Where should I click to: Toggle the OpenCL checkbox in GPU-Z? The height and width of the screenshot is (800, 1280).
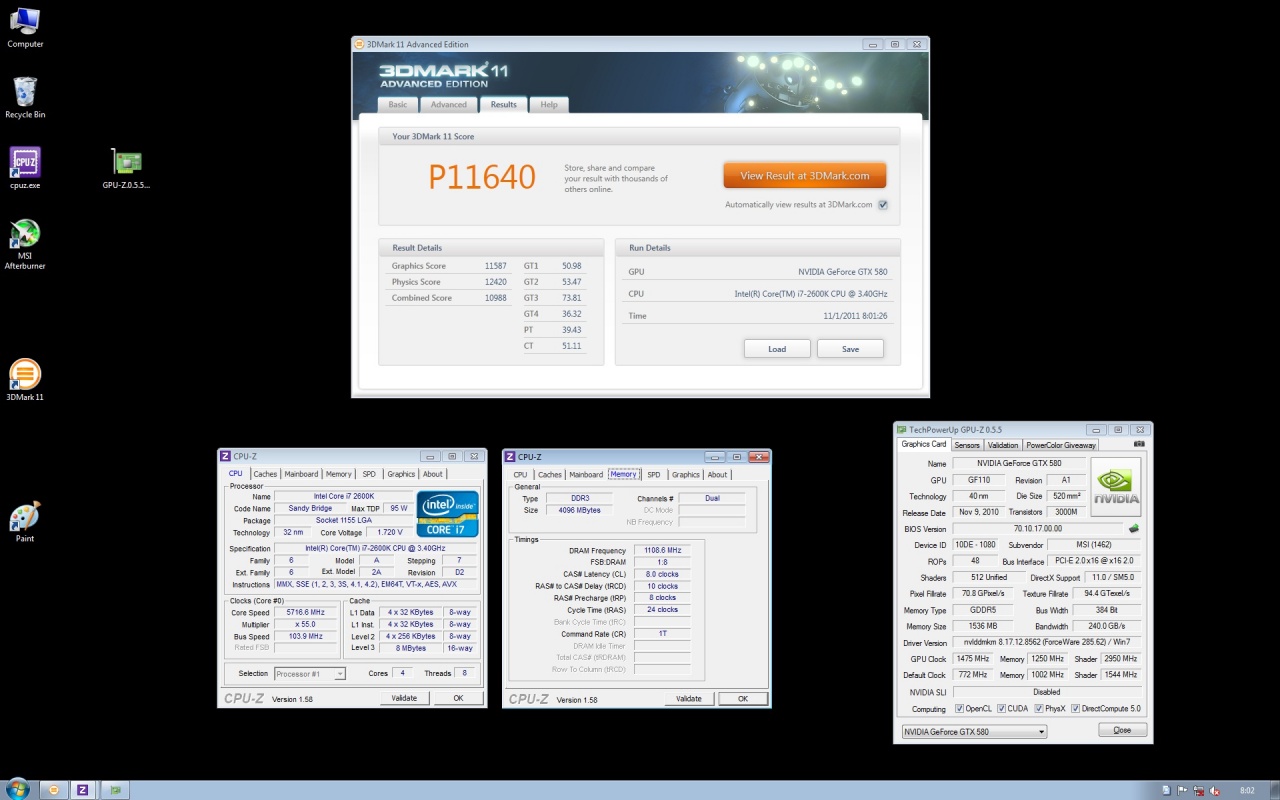[959, 709]
